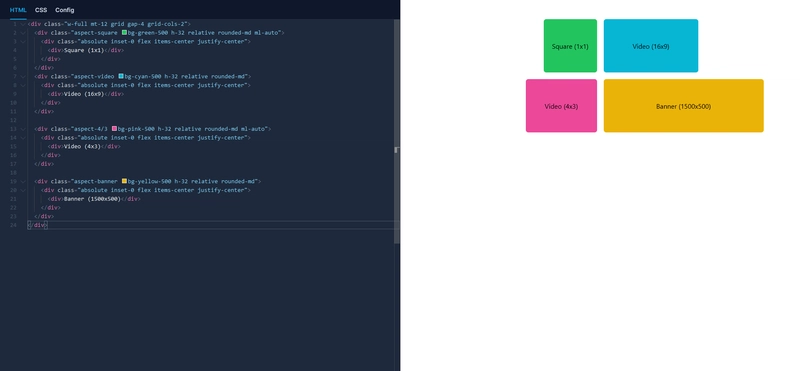Collapse the code fold at line 1
This screenshot has height=371, width=800.
[x=22, y=24]
